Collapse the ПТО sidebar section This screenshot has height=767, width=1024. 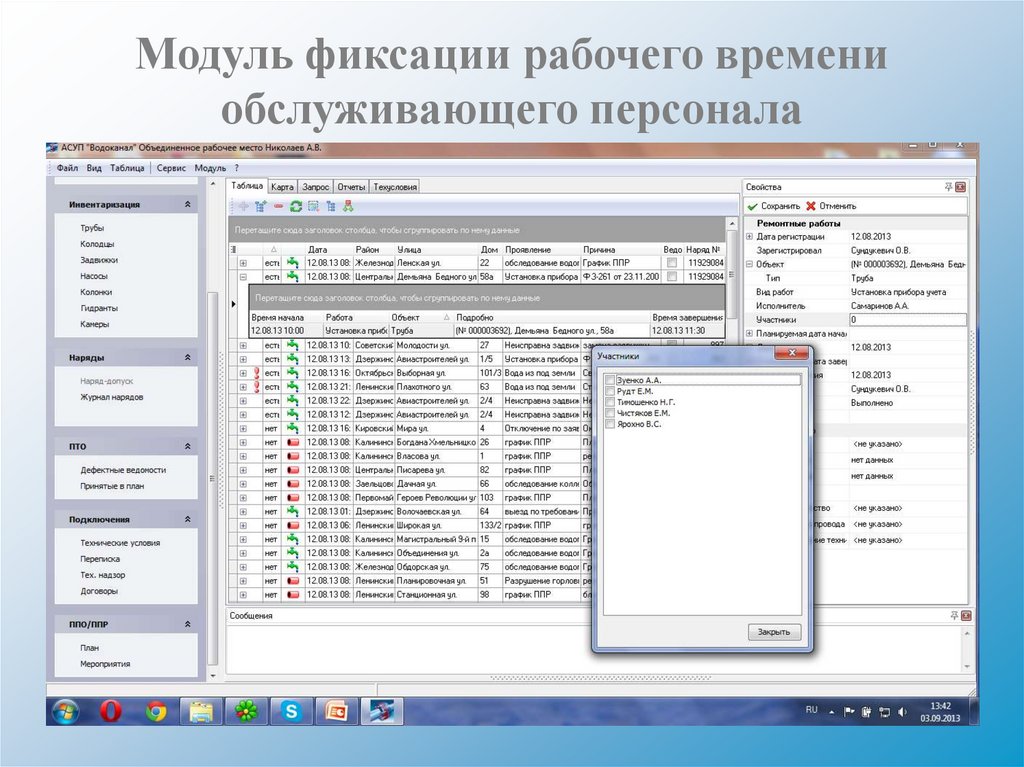click(x=187, y=447)
